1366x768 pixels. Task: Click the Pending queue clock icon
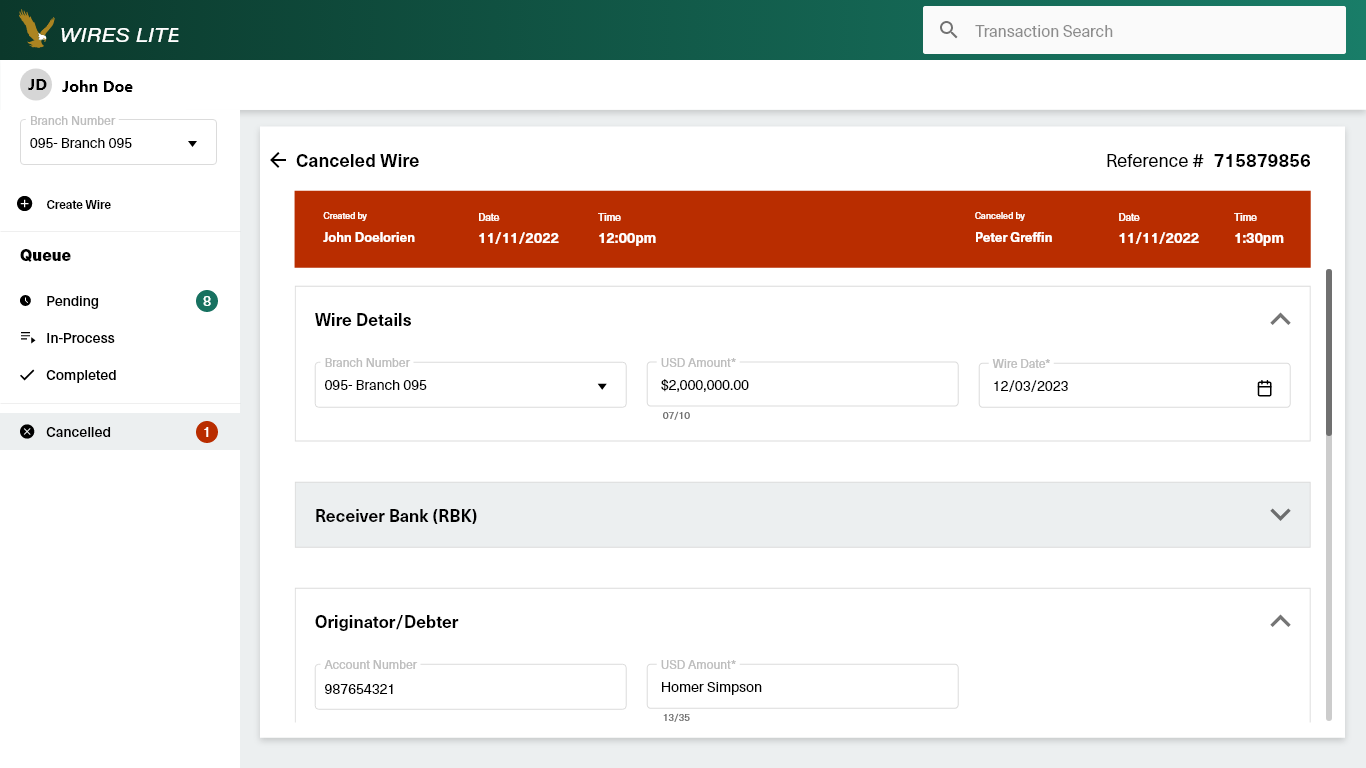pos(26,301)
